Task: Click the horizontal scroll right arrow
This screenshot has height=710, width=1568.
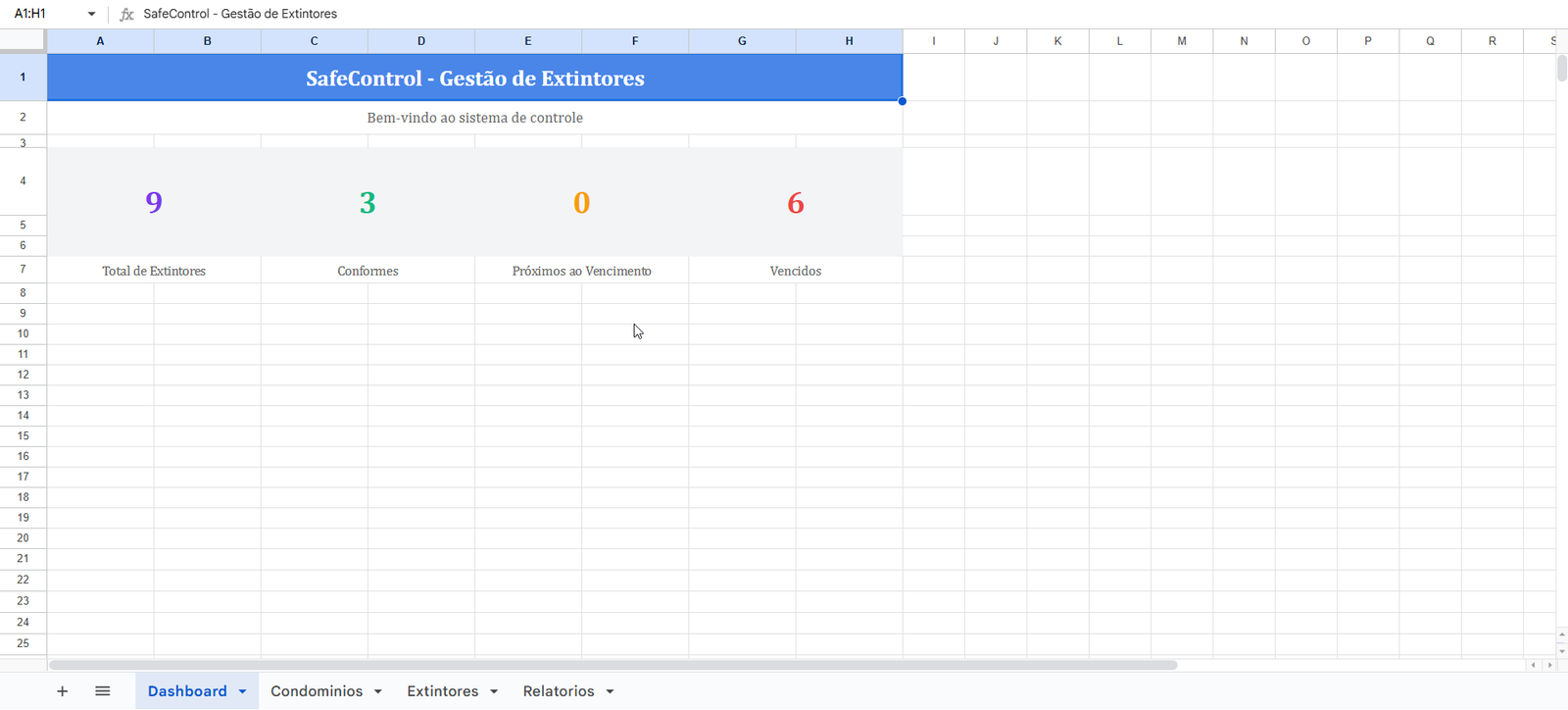Action: coord(1549,665)
